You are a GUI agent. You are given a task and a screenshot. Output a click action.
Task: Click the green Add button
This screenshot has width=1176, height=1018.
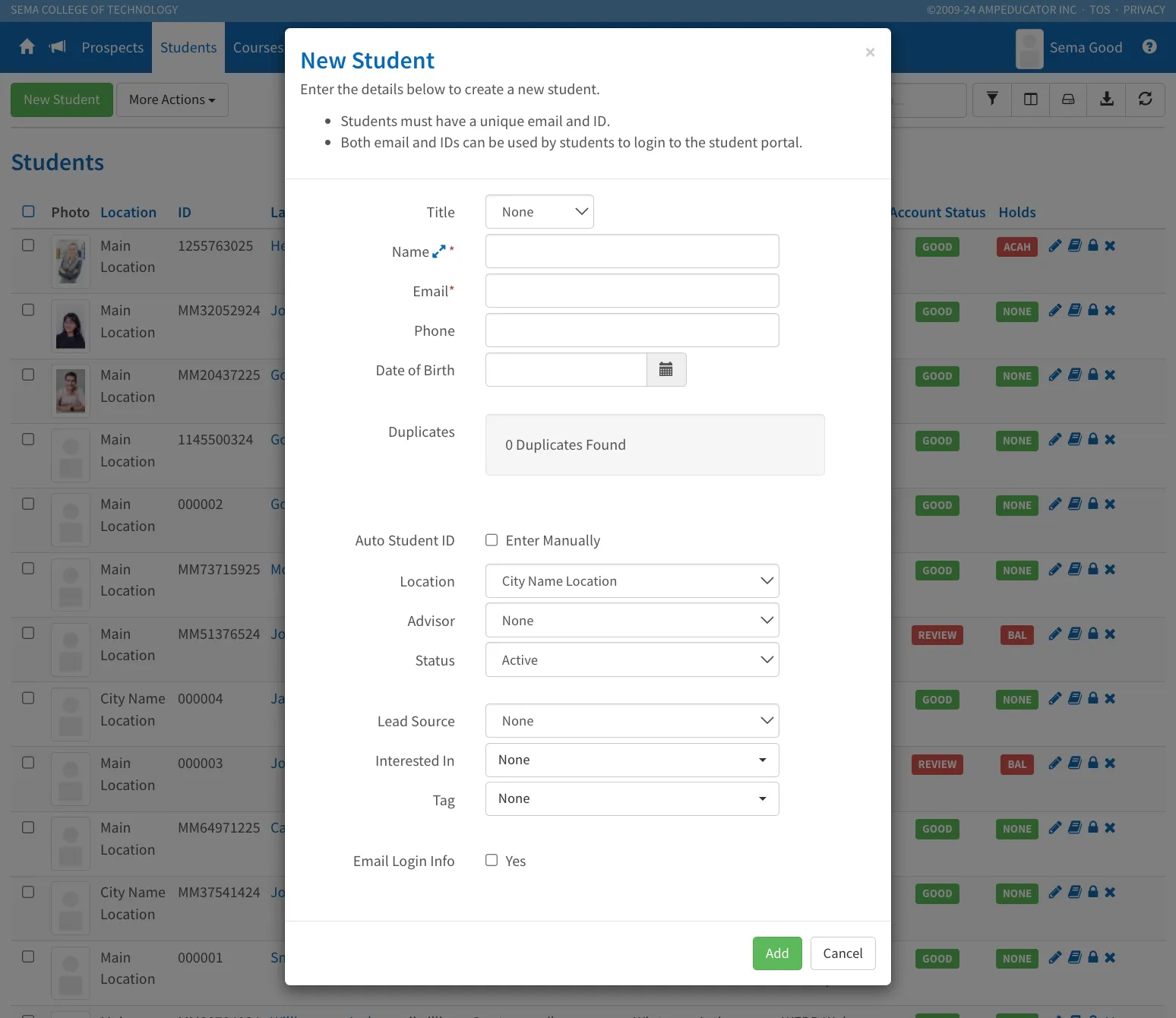pyautogui.click(x=777, y=953)
